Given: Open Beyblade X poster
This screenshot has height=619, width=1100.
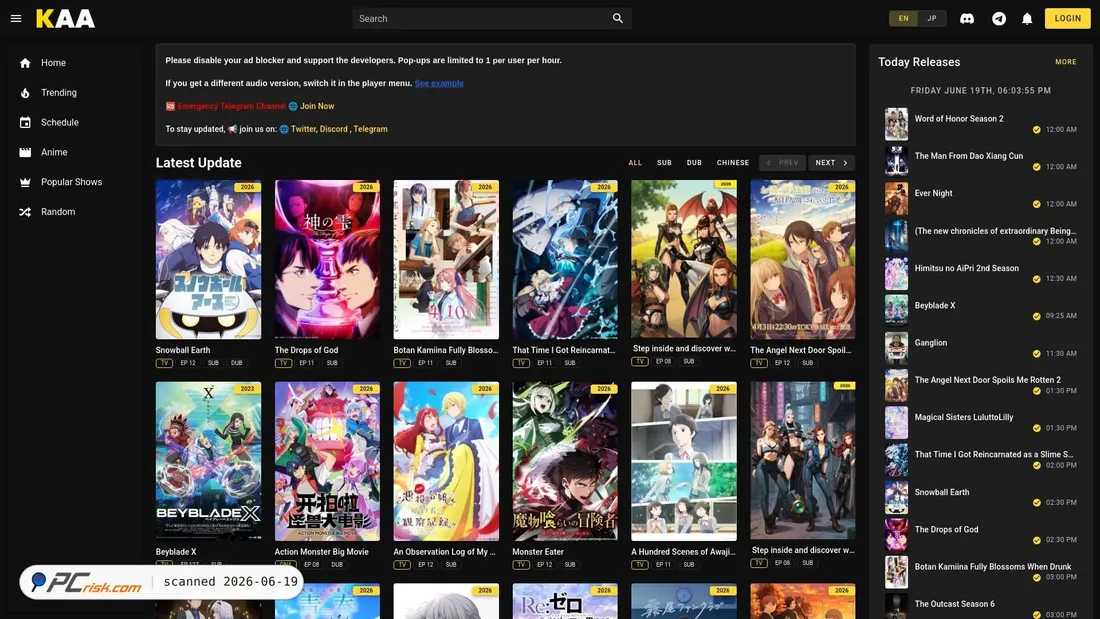Looking at the screenshot, I should tap(208, 461).
